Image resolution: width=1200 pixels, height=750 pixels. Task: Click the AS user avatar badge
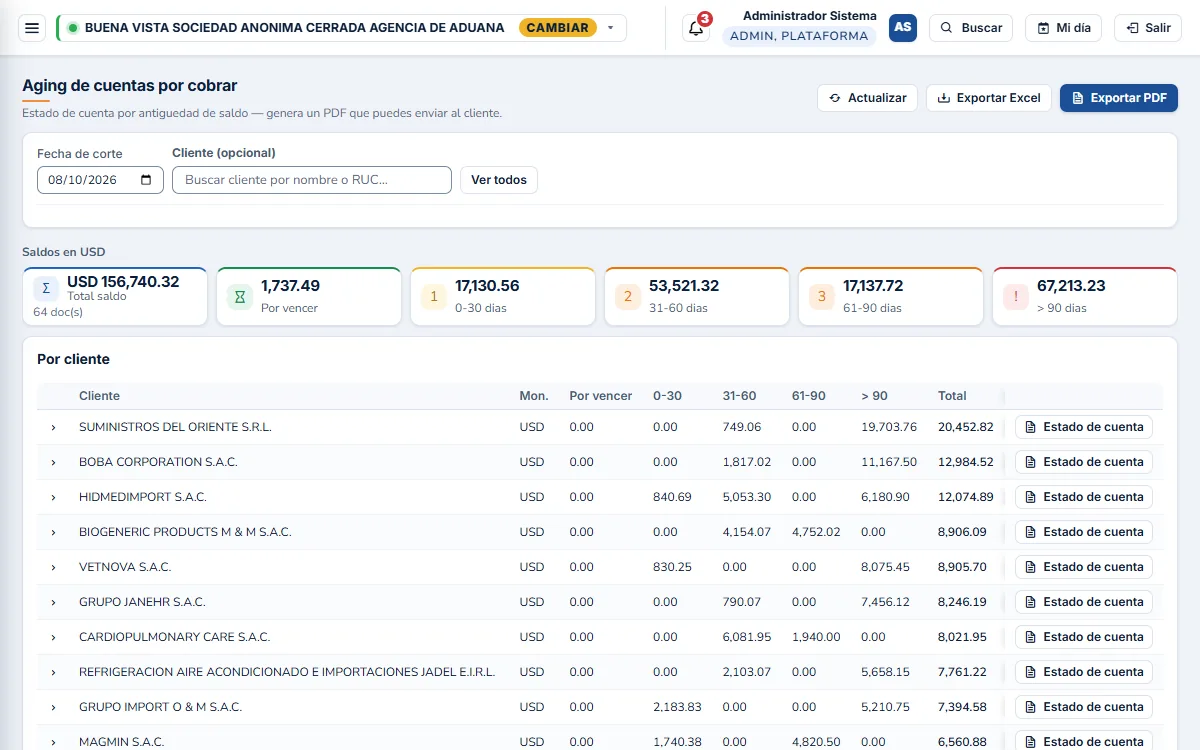point(903,28)
